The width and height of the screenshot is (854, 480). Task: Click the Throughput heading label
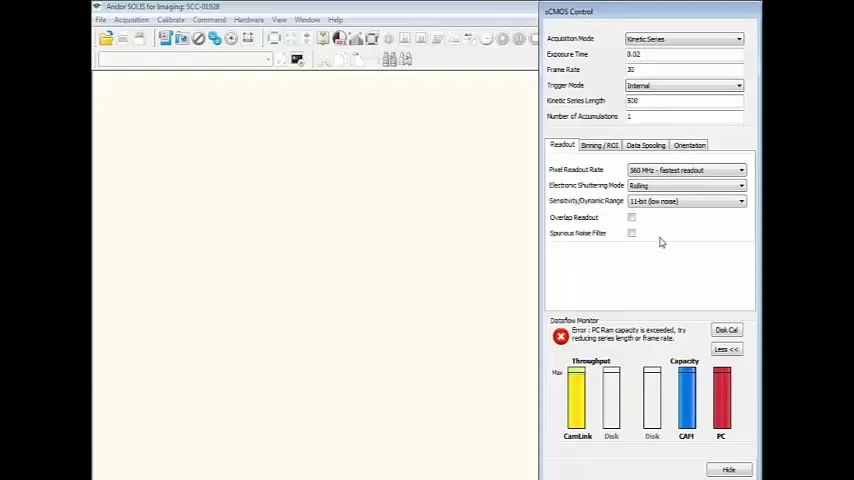coord(591,361)
